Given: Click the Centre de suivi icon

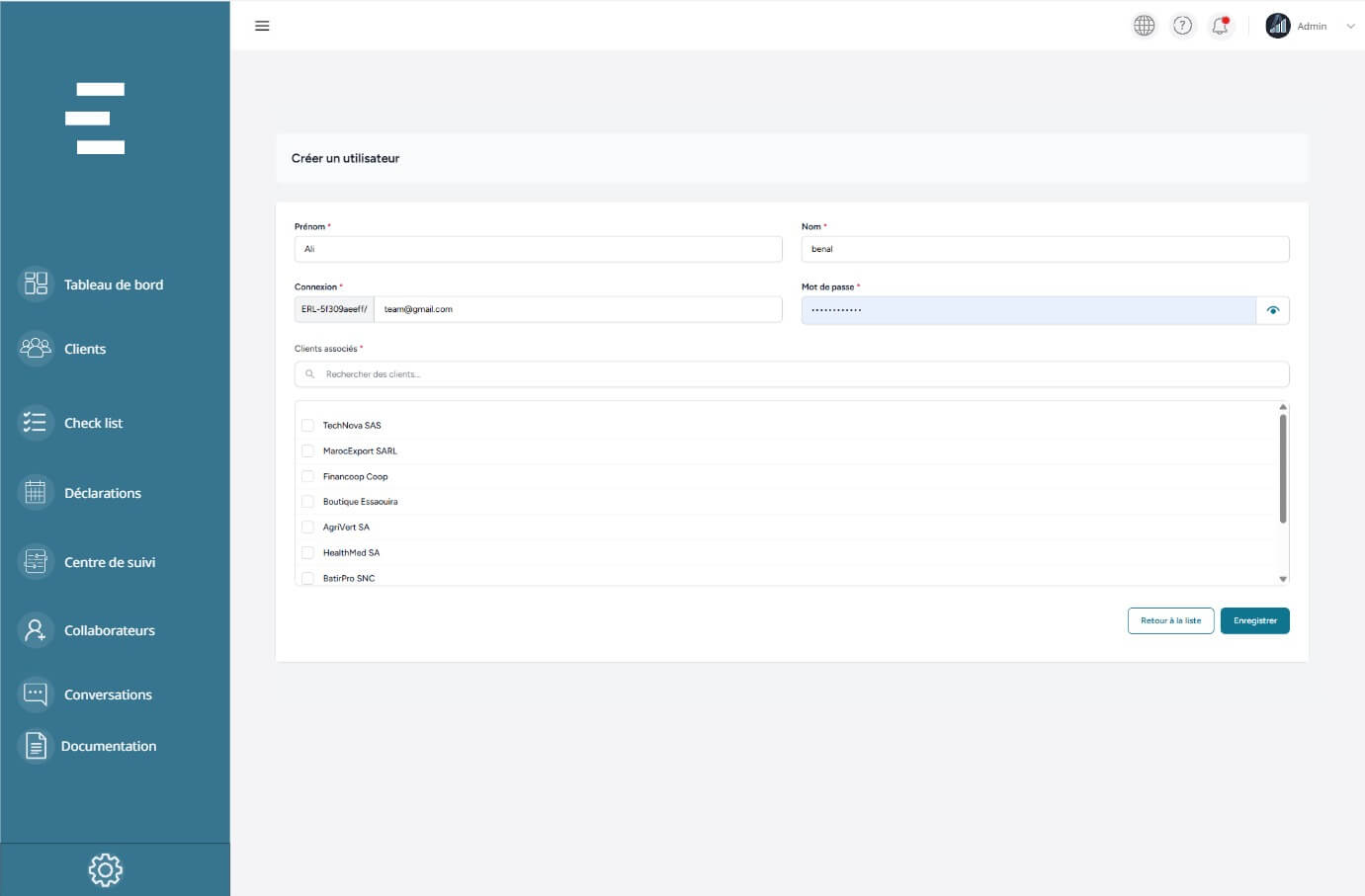Looking at the screenshot, I should (36, 562).
